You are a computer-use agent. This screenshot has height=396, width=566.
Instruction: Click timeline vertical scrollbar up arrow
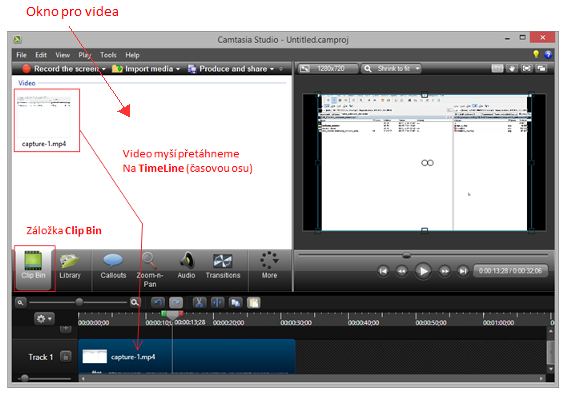551,331
